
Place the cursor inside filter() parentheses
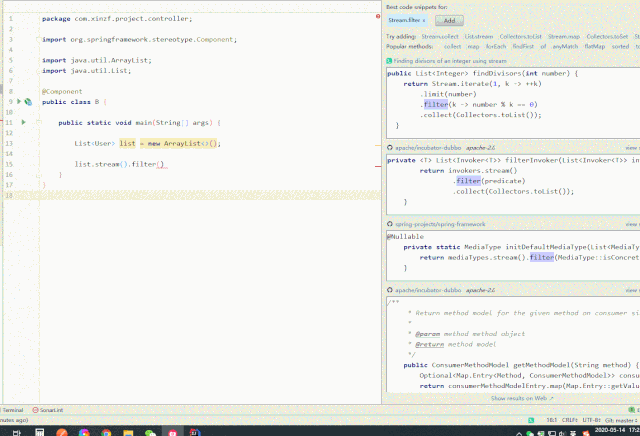click(160, 164)
